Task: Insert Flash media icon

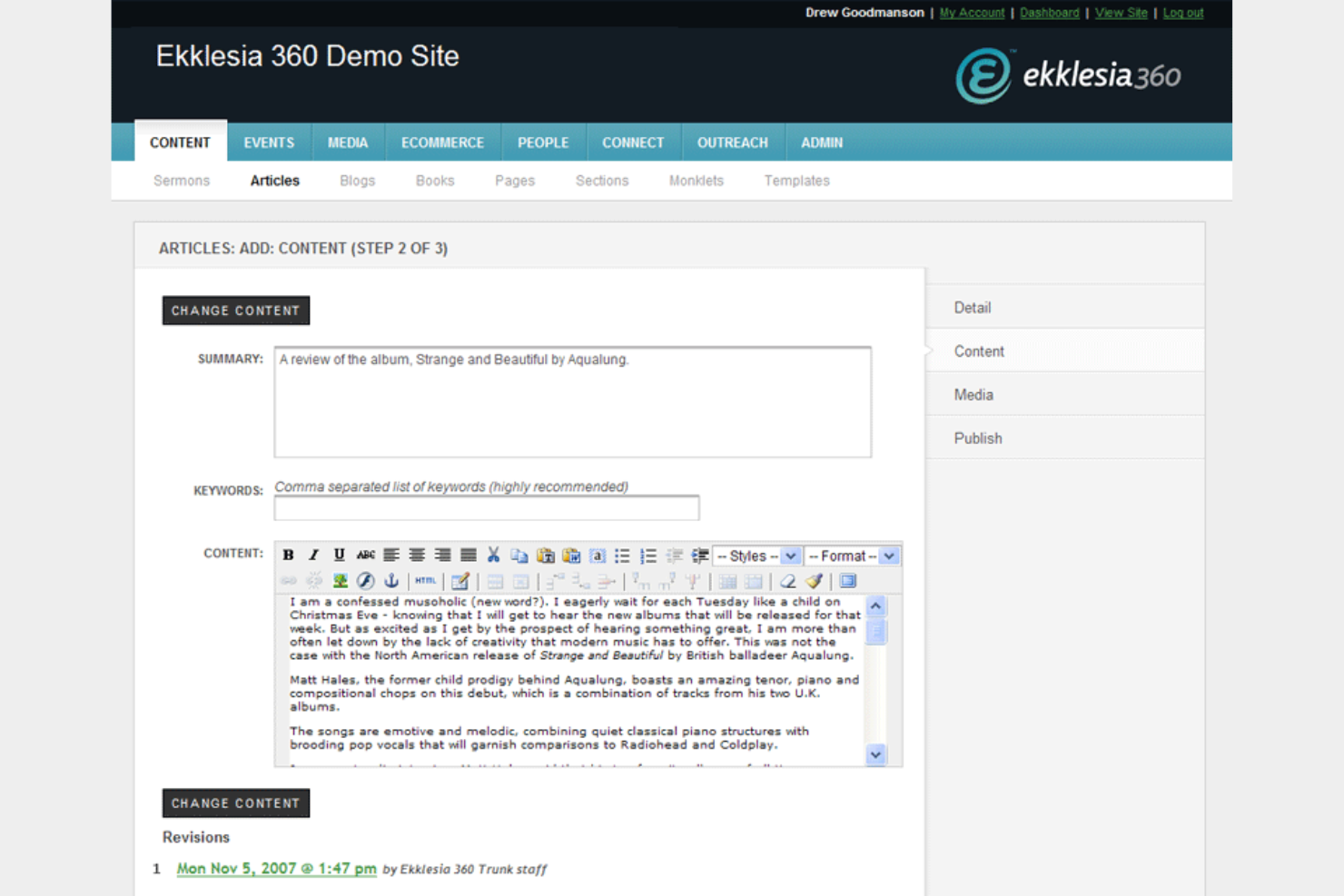Action: coord(365,581)
